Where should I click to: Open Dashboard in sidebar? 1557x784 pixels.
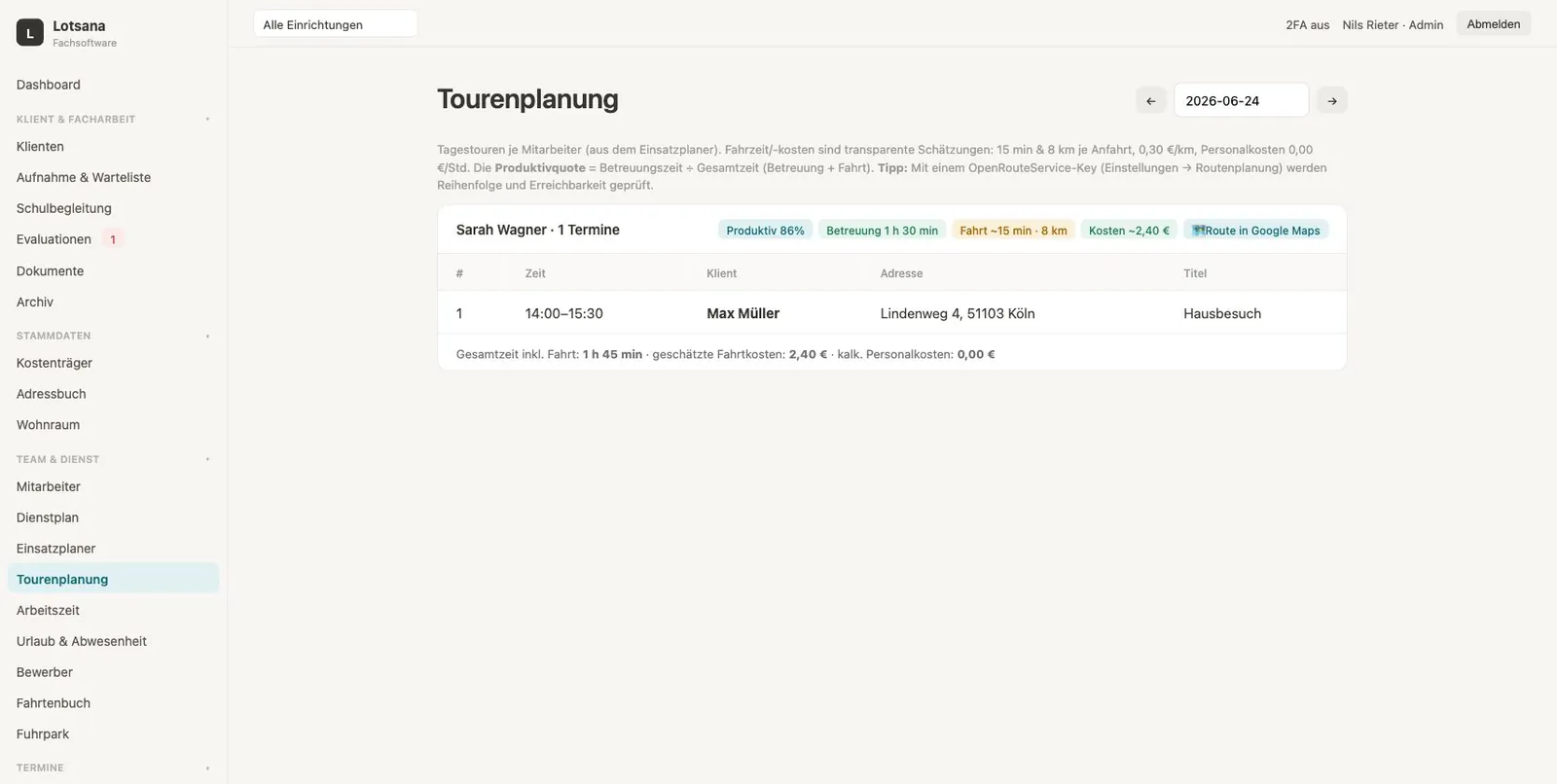(x=113, y=85)
